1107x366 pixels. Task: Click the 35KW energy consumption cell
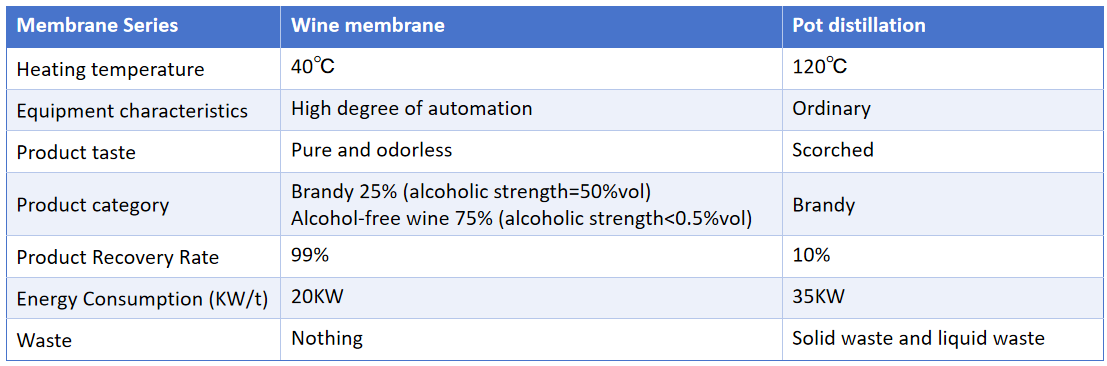pyautogui.click(x=941, y=298)
